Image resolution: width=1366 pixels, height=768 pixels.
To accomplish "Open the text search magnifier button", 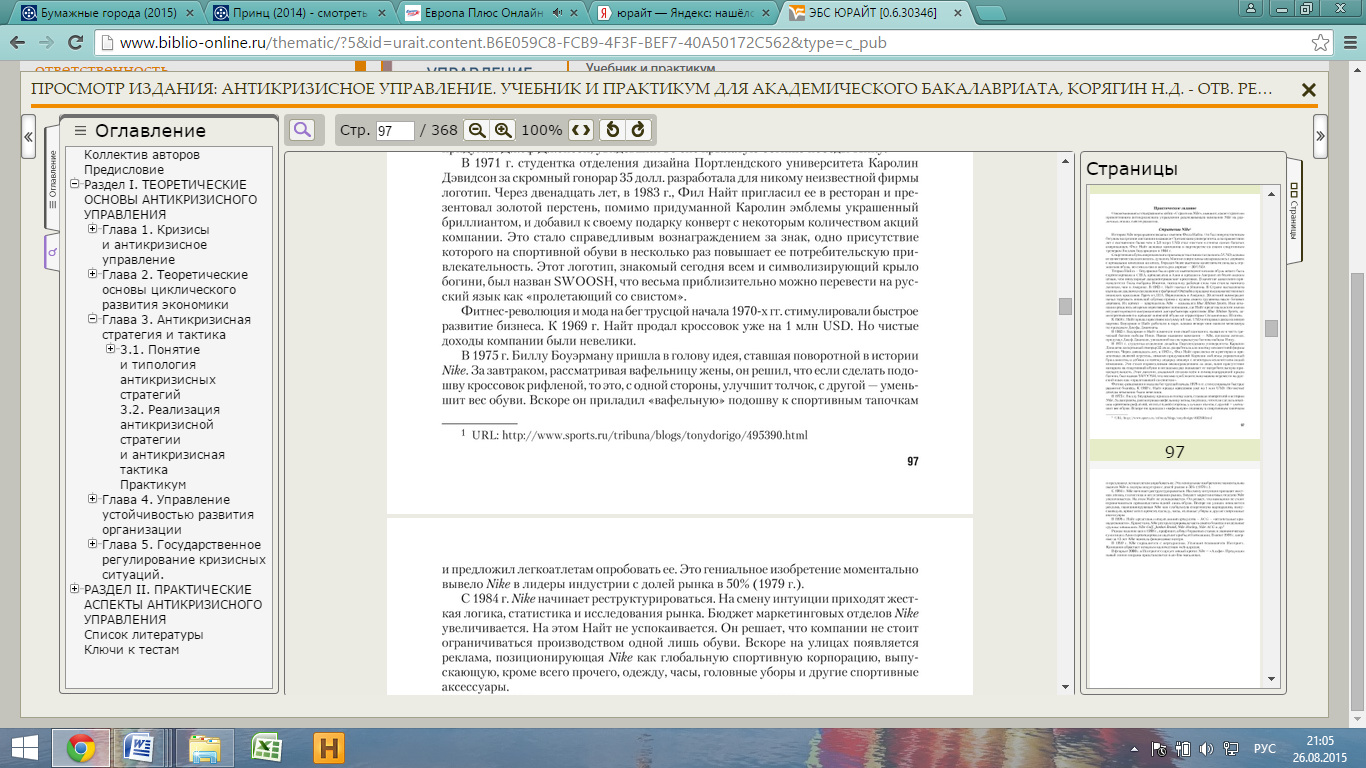I will [302, 130].
